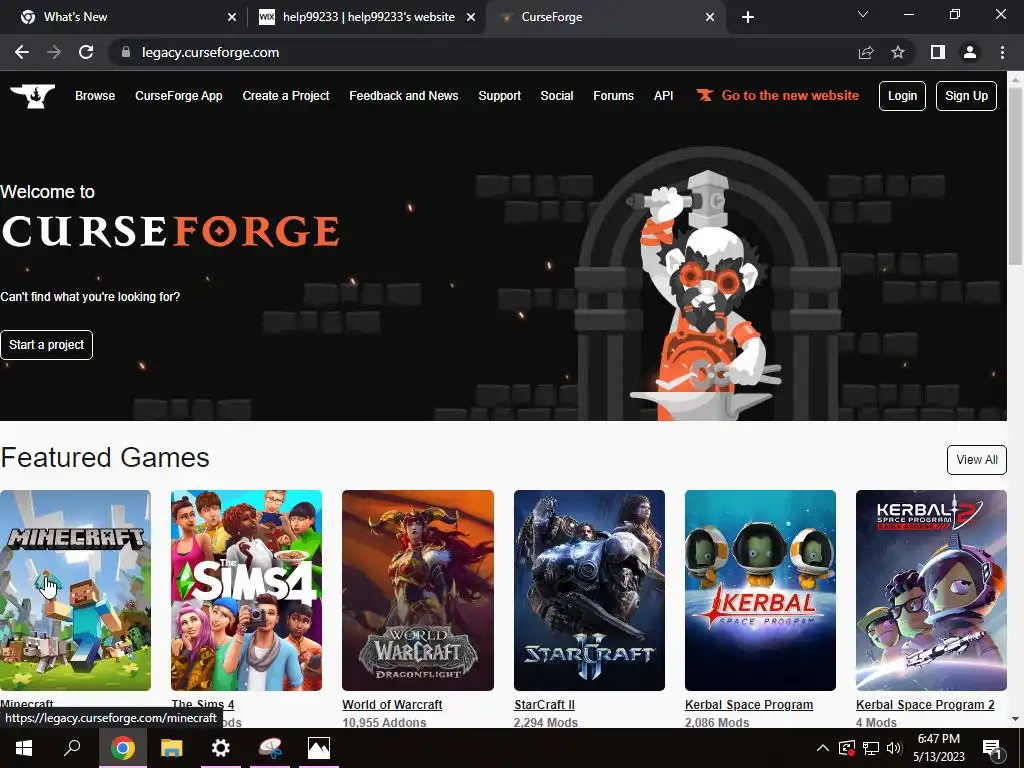Image resolution: width=1024 pixels, height=768 pixels.
Task: Open the Minecraft game cover
Action: (75, 590)
